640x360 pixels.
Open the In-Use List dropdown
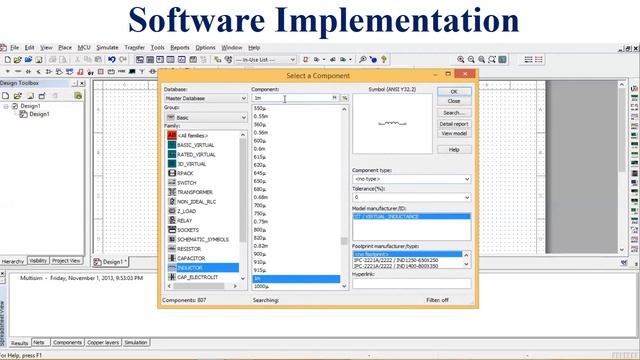tap(266, 60)
